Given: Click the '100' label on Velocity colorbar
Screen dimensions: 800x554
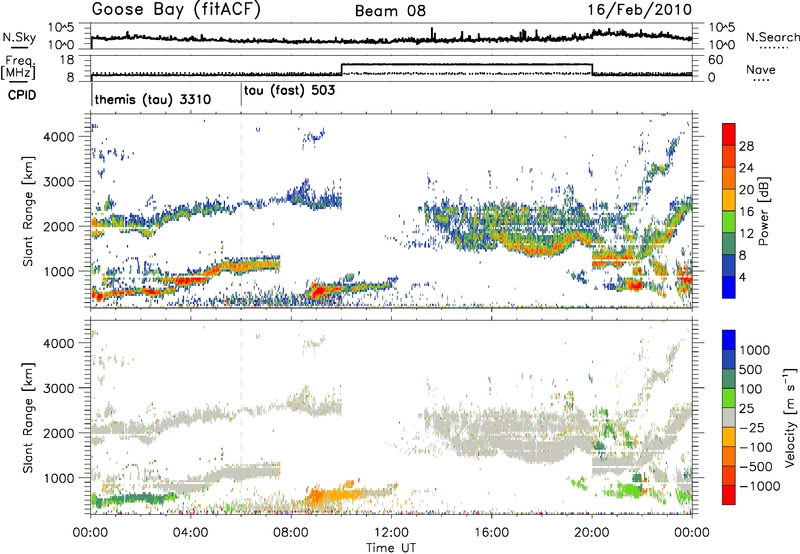Looking at the screenshot, I should (x=751, y=389).
